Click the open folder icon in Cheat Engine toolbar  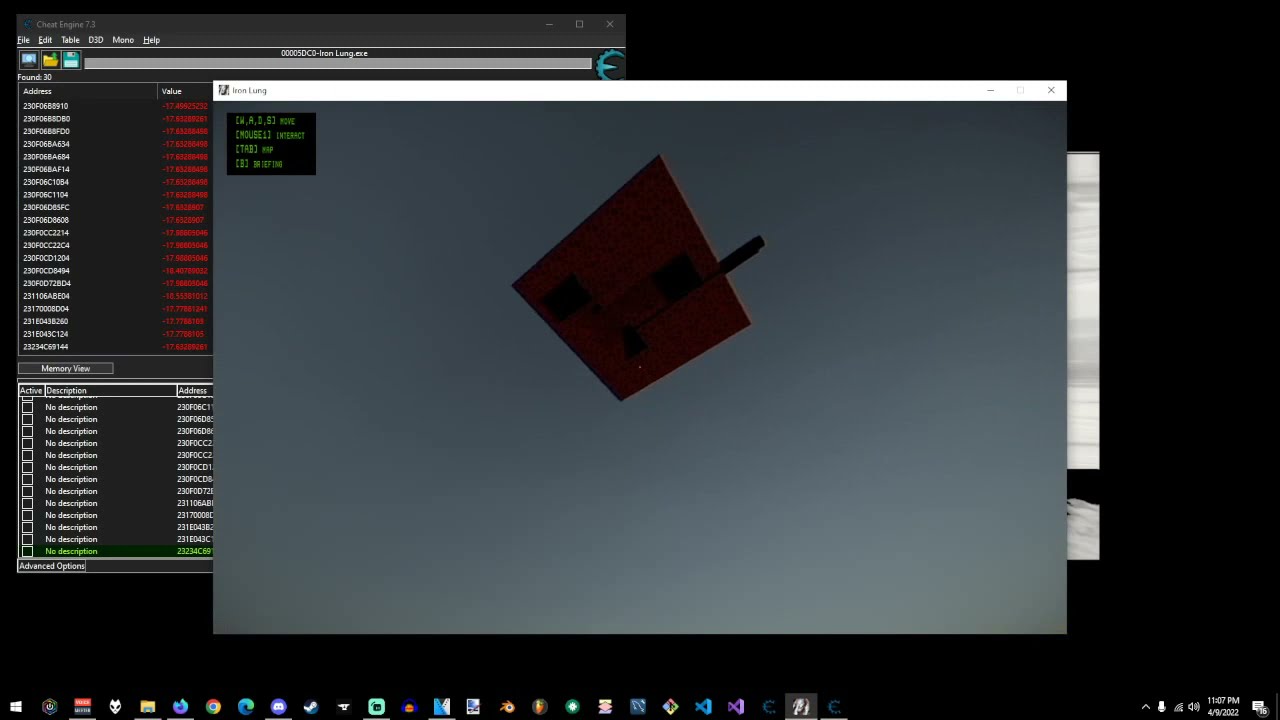point(50,61)
